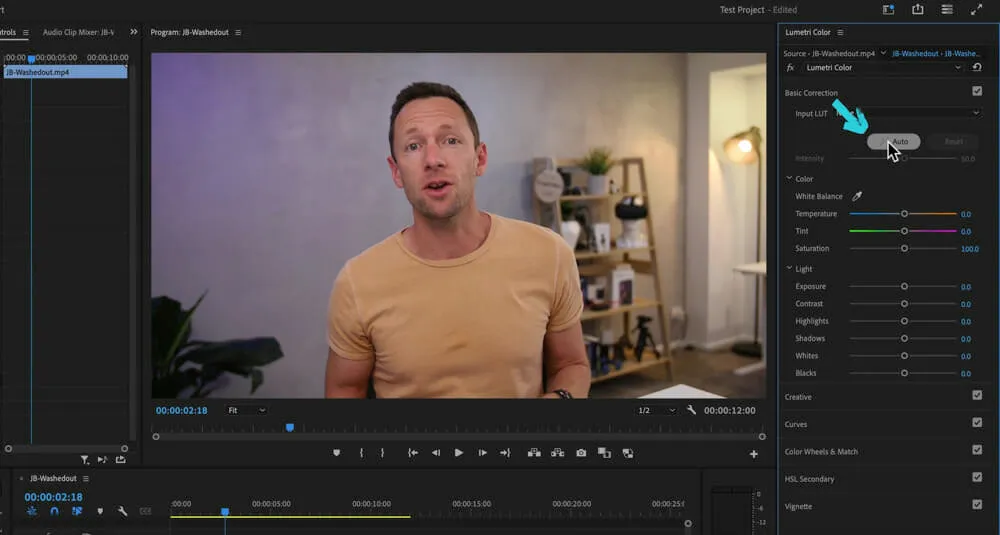Toggle the timeline Snap magnet icon

(55, 511)
